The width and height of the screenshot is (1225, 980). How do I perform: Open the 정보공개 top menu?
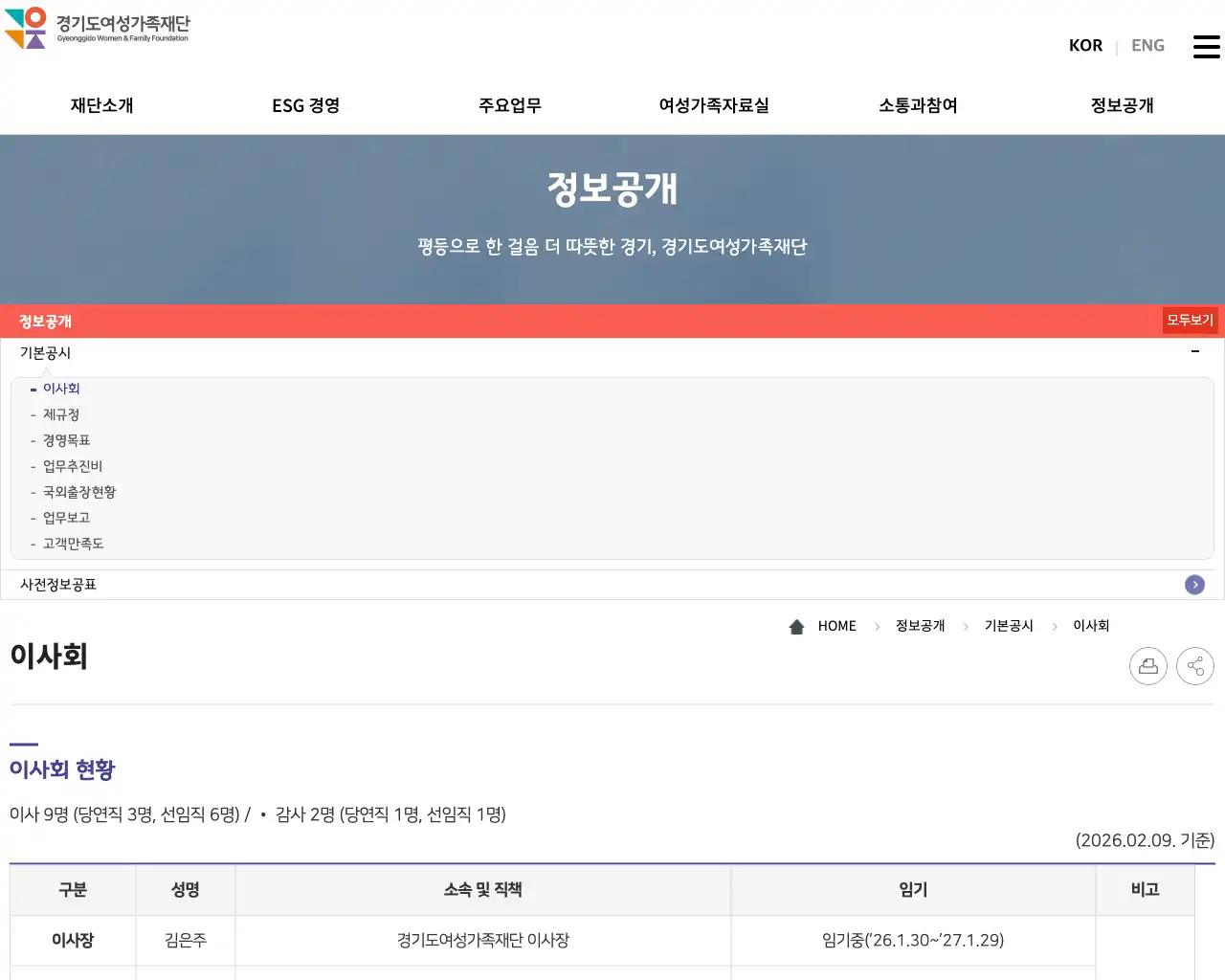click(1122, 105)
